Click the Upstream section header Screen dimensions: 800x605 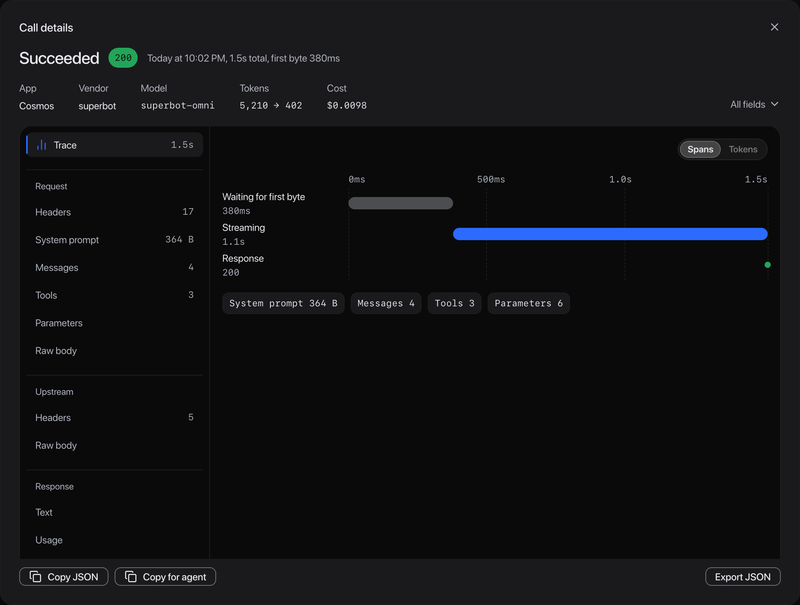[54, 392]
